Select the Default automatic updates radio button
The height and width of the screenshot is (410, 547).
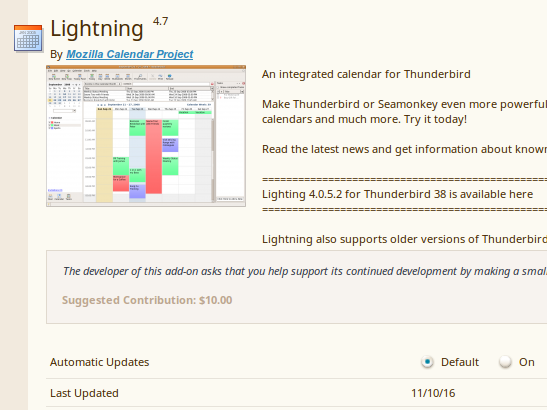point(427,362)
